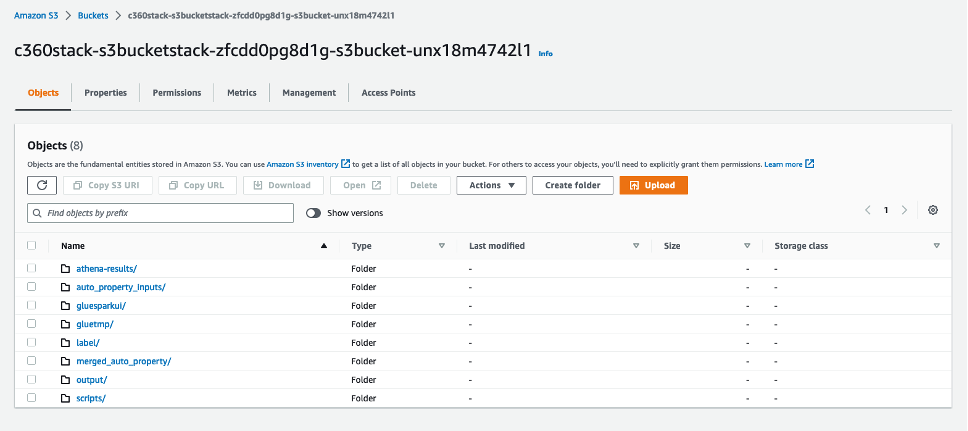
Task: Open the gluetmp/ folder
Action: [95, 324]
